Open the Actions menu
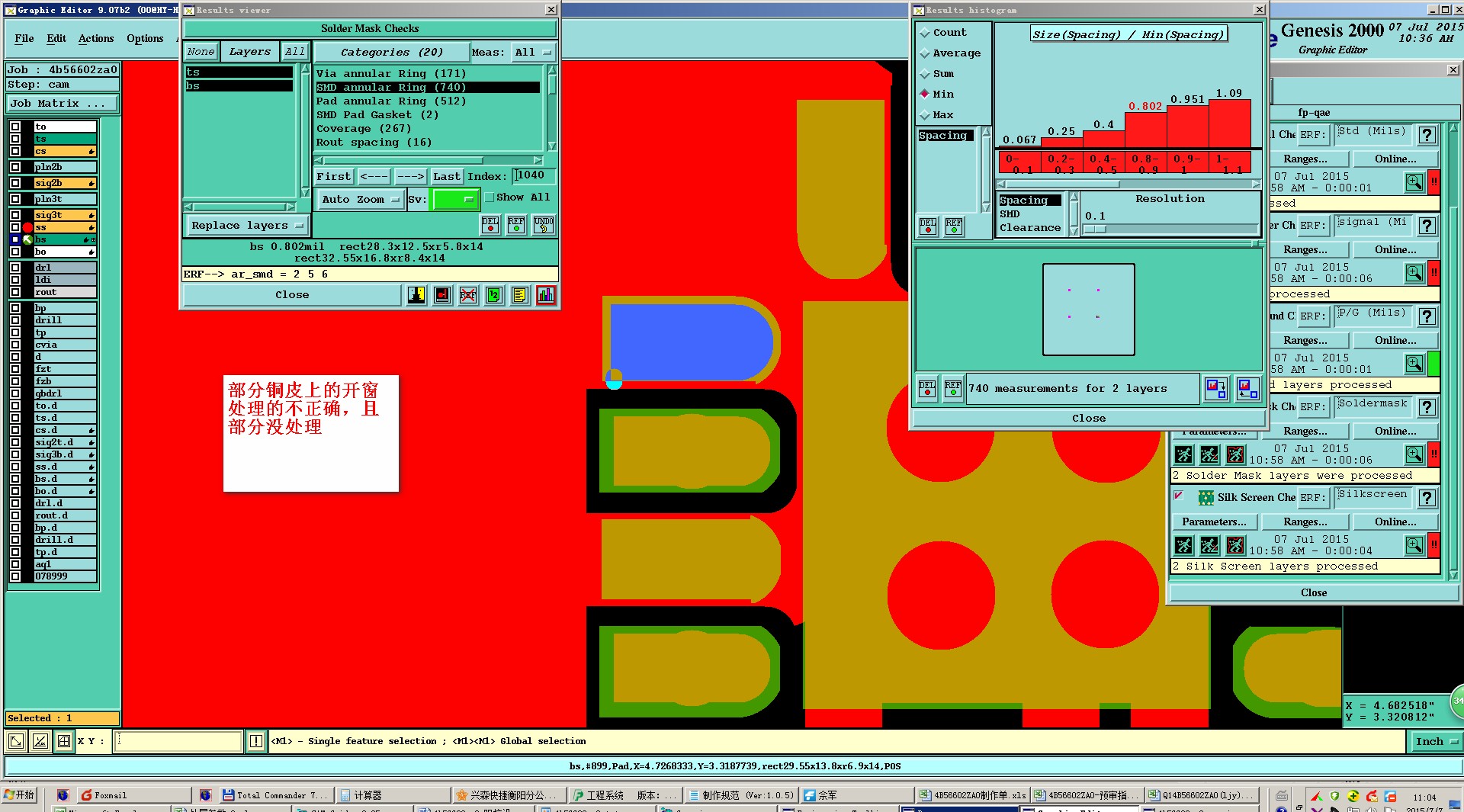Image resolution: width=1464 pixels, height=812 pixels. tap(96, 39)
